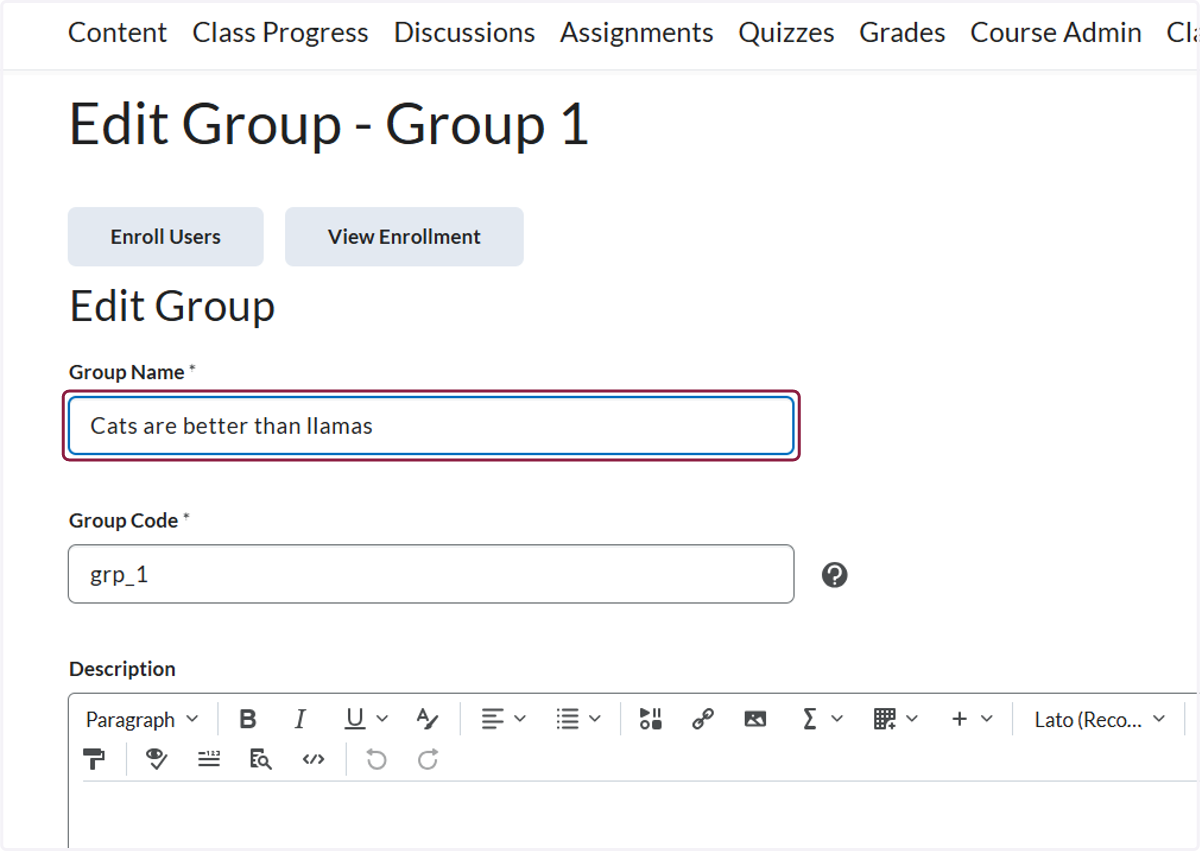1200x851 pixels.
Task: Open the underline options dropdown arrow
Action: 382,719
